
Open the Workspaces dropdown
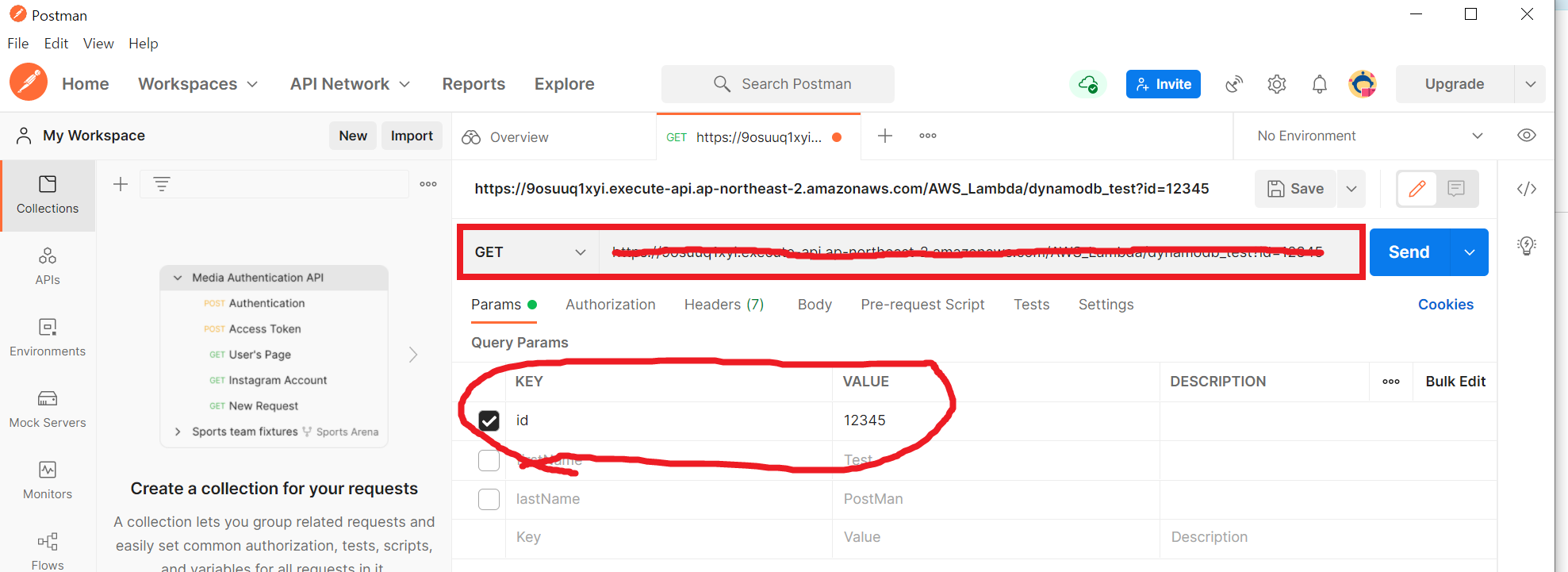pyautogui.click(x=198, y=84)
